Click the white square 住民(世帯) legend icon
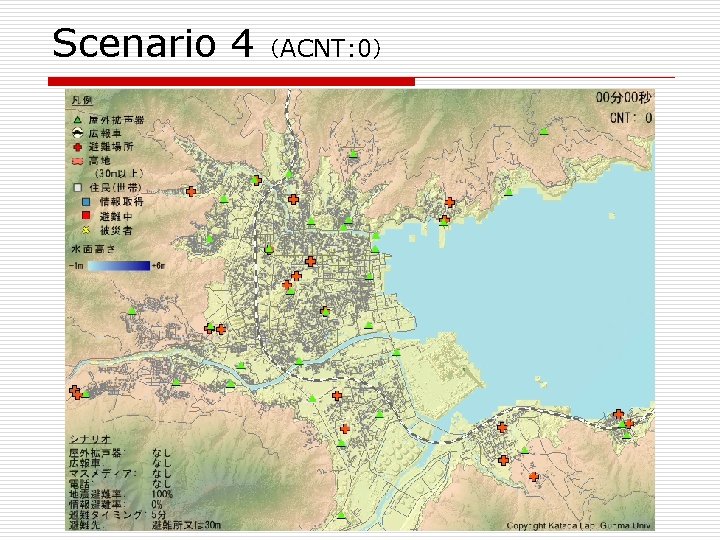This screenshot has height=540, width=720. (78, 187)
